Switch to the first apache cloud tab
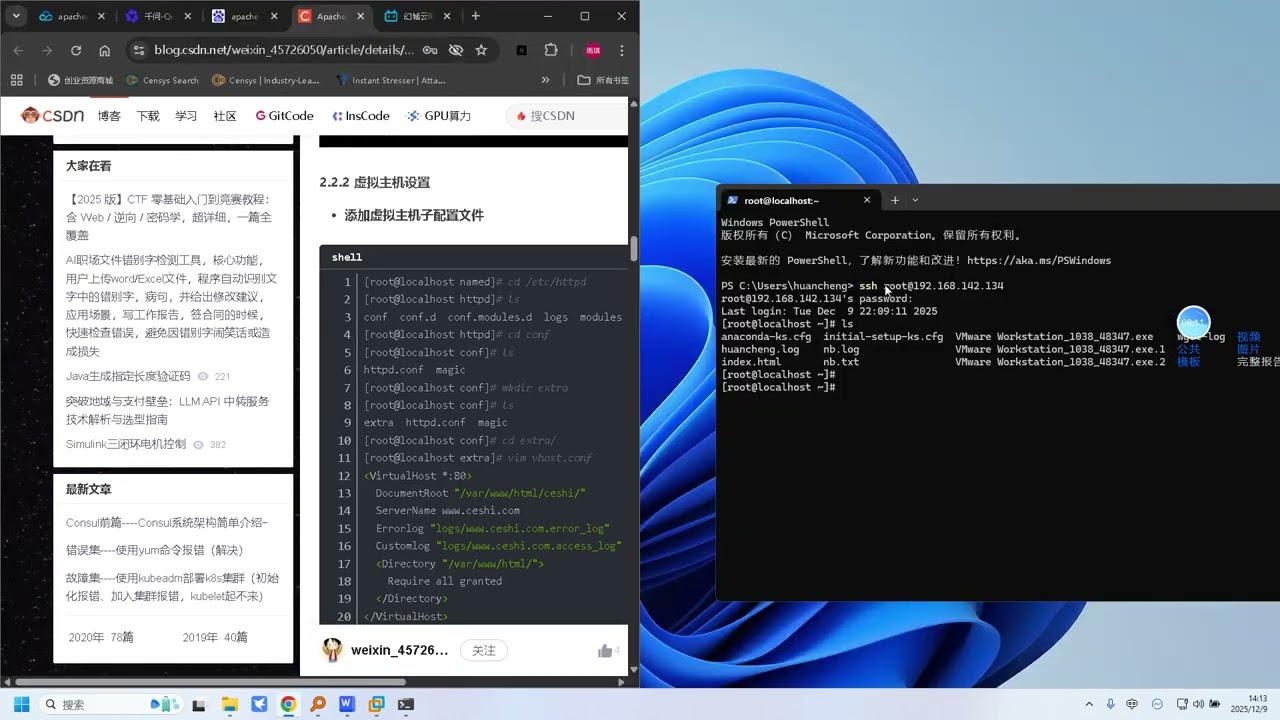The image size is (1280, 720). pyautogui.click(x=72, y=16)
